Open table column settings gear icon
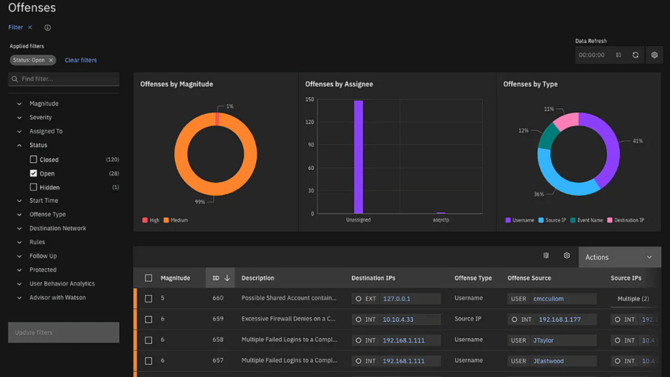 click(x=567, y=256)
